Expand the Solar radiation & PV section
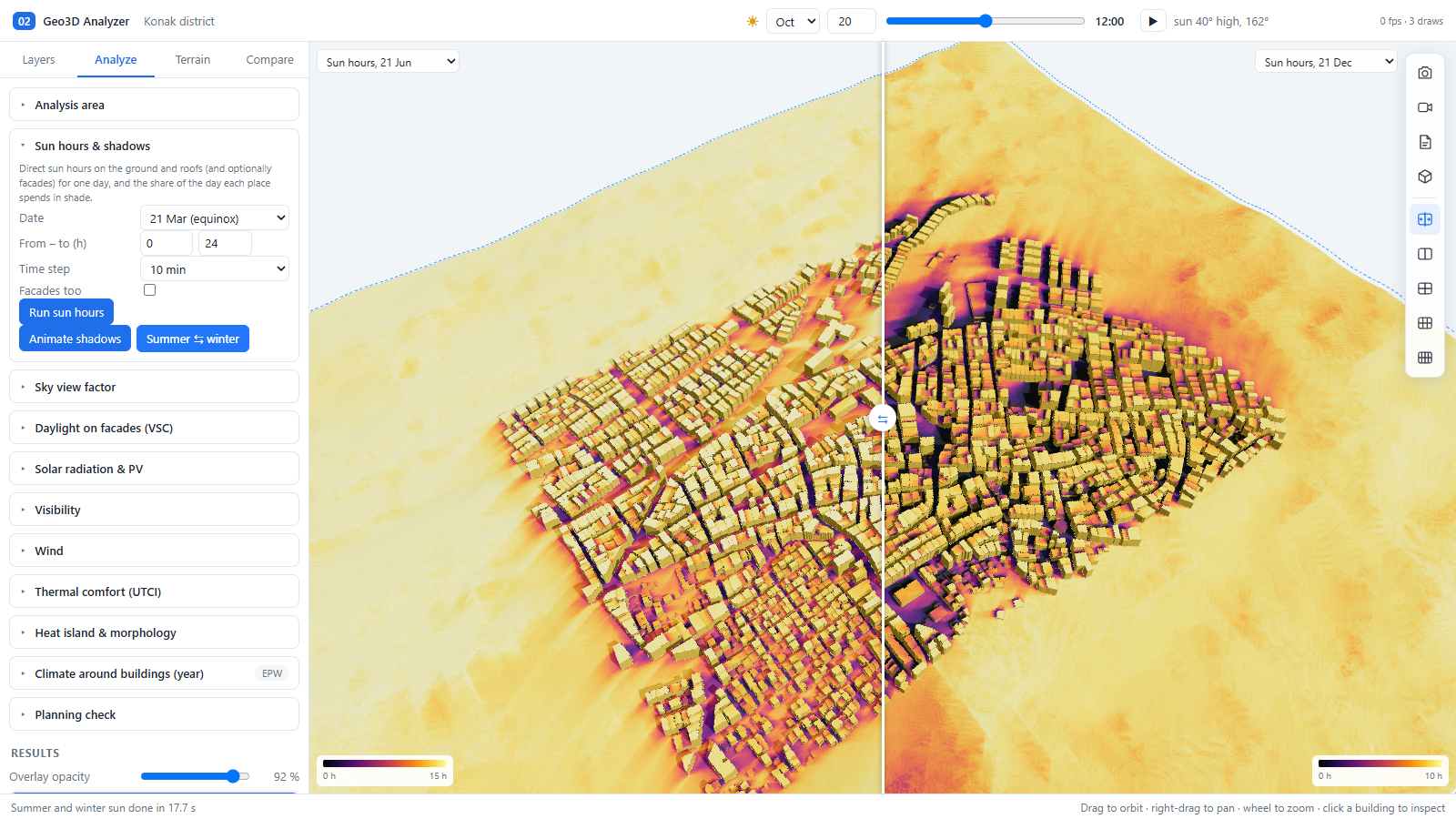The width and height of the screenshot is (1456, 819). tap(154, 469)
